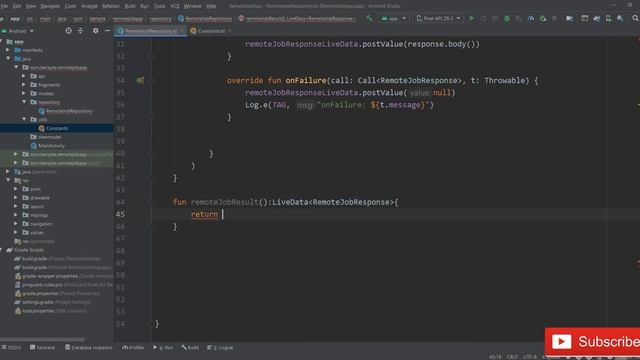The image size is (640, 360).
Task: Click the Sync Project with Gradle icon
Action: (x=596, y=18)
